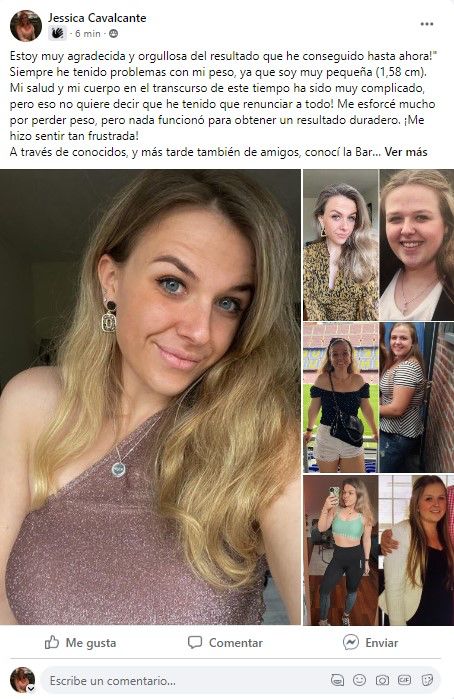This screenshot has height=699, width=454.
Task: Switch commenting profile via avatar arrow
Action: pyautogui.click(x=31, y=688)
